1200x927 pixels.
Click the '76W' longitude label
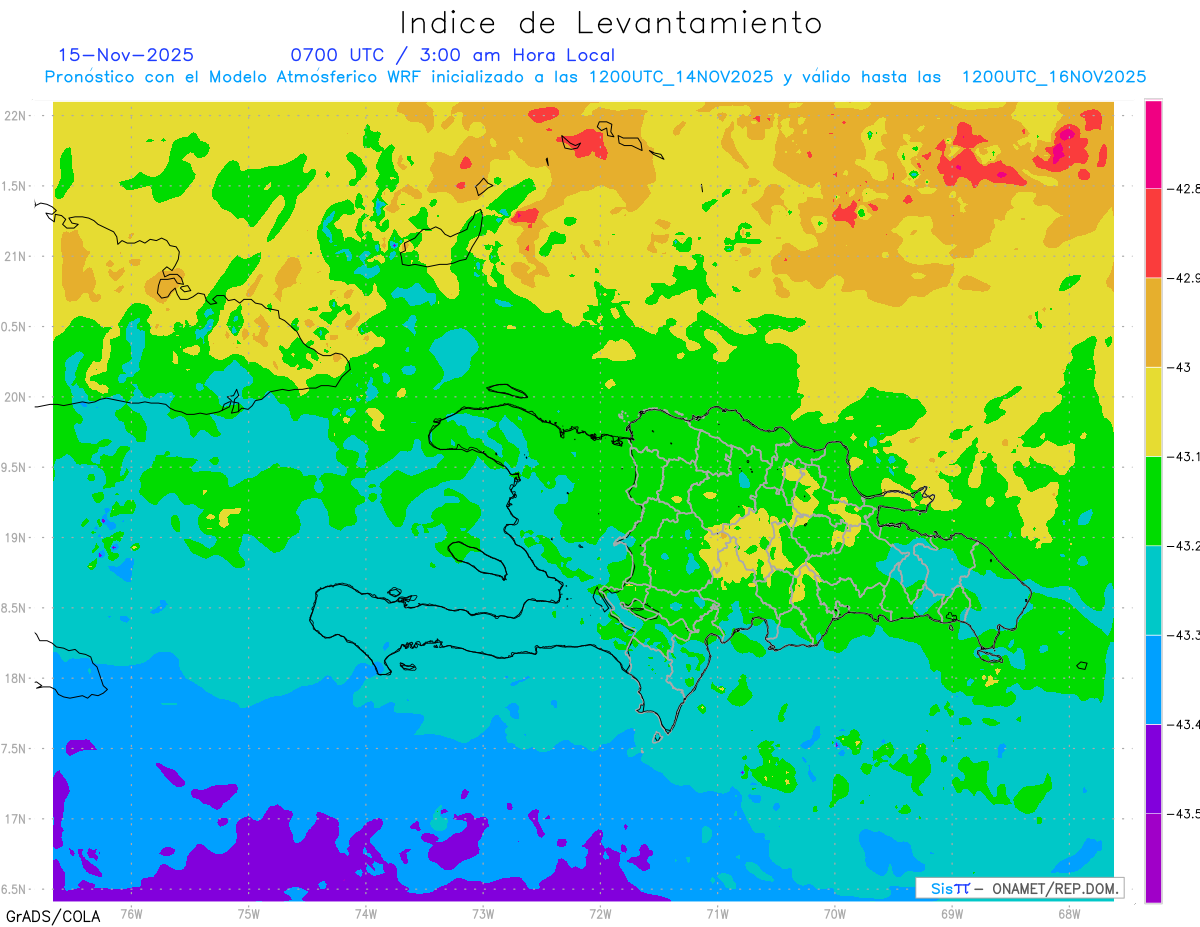tap(131, 913)
